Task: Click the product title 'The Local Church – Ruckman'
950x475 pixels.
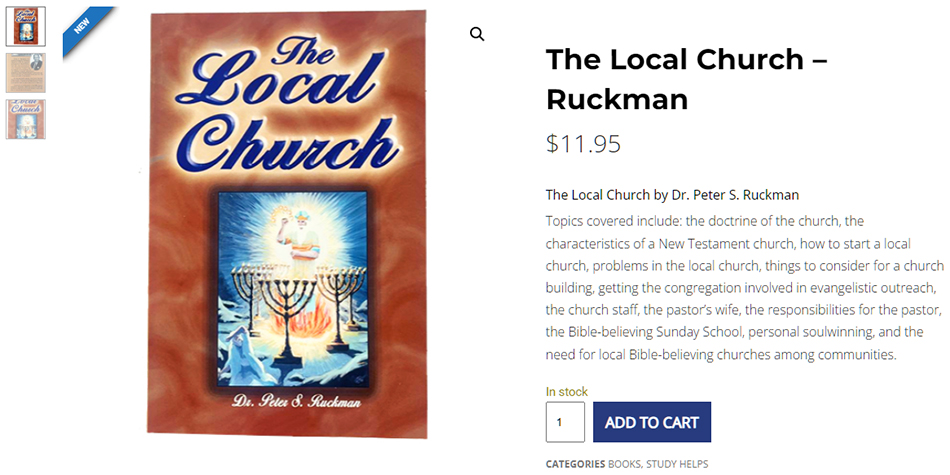Action: tap(686, 79)
